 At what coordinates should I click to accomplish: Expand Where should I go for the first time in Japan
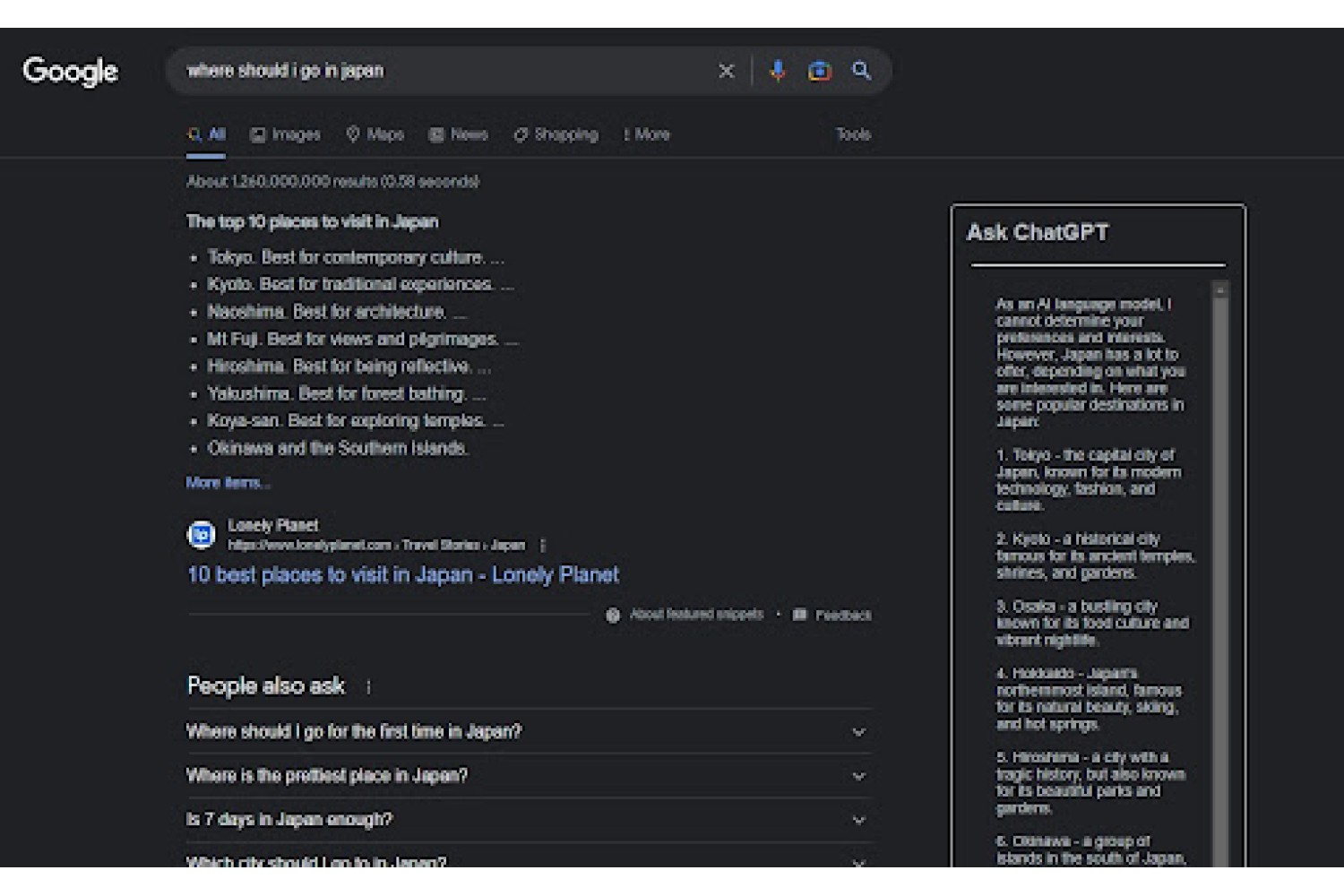[529, 732]
